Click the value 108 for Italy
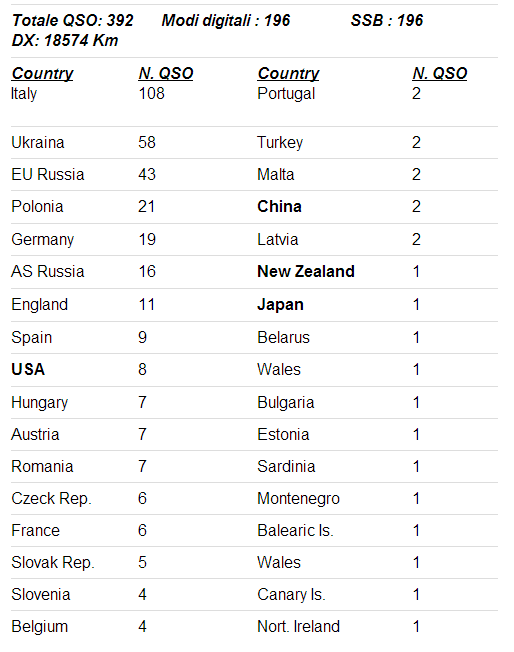Image resolution: width=514 pixels, height=652 pixels. (151, 94)
